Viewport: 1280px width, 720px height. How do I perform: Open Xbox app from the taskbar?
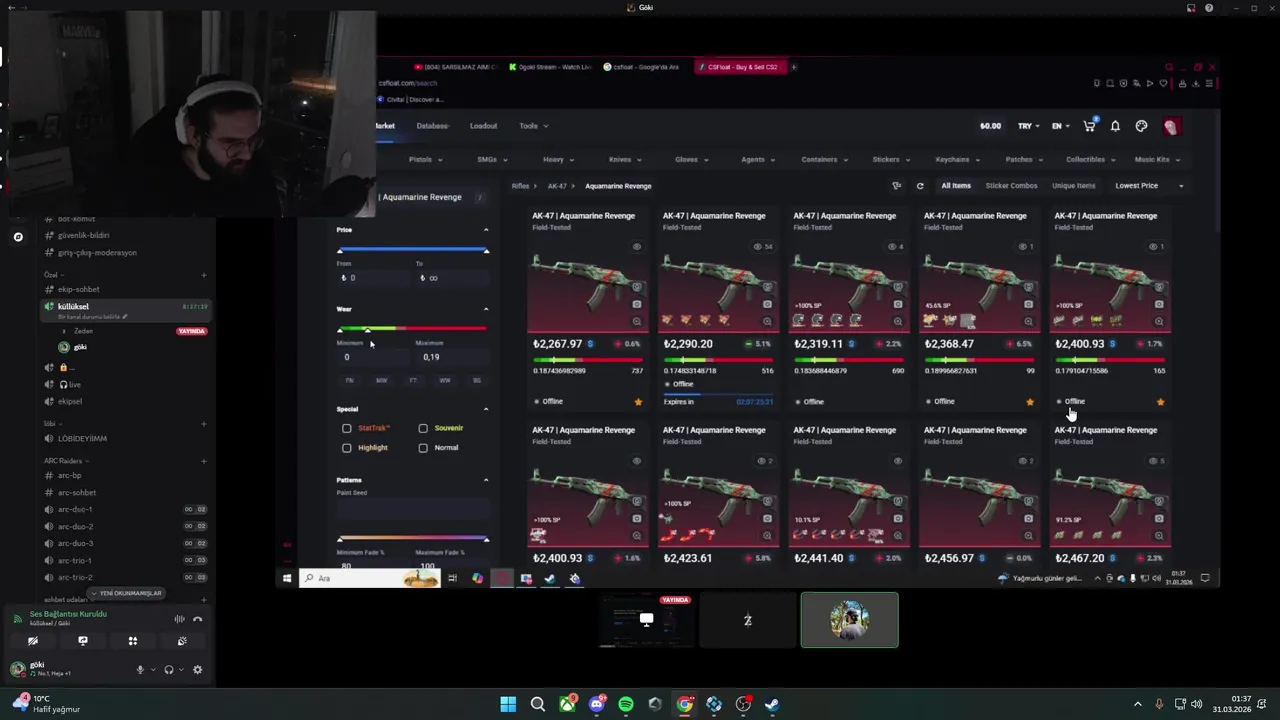tap(567, 704)
